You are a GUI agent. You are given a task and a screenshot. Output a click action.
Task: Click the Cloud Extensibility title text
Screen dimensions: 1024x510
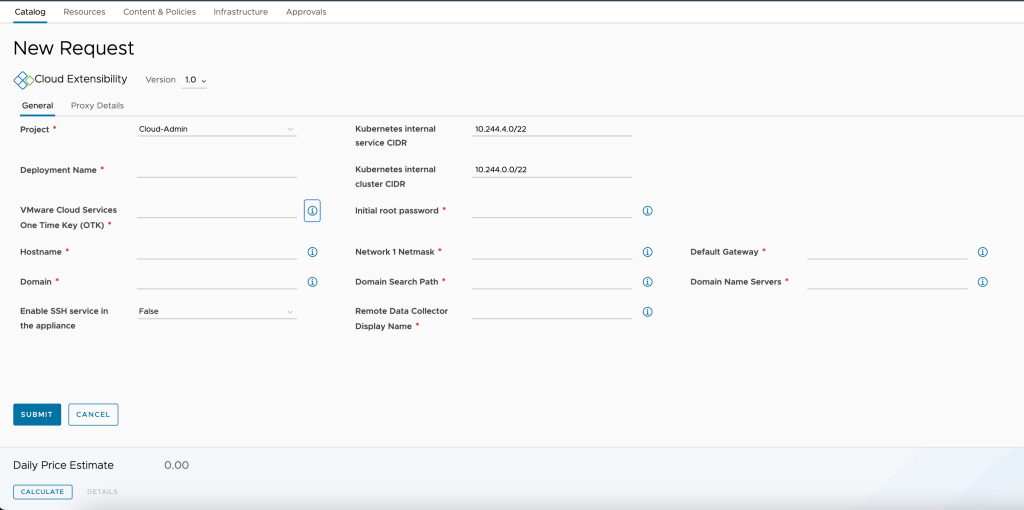tap(81, 79)
